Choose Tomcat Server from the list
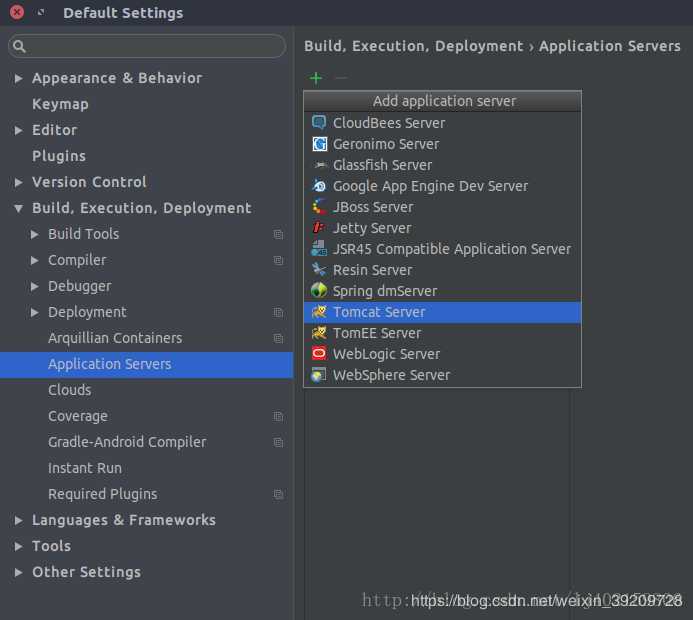 442,312
